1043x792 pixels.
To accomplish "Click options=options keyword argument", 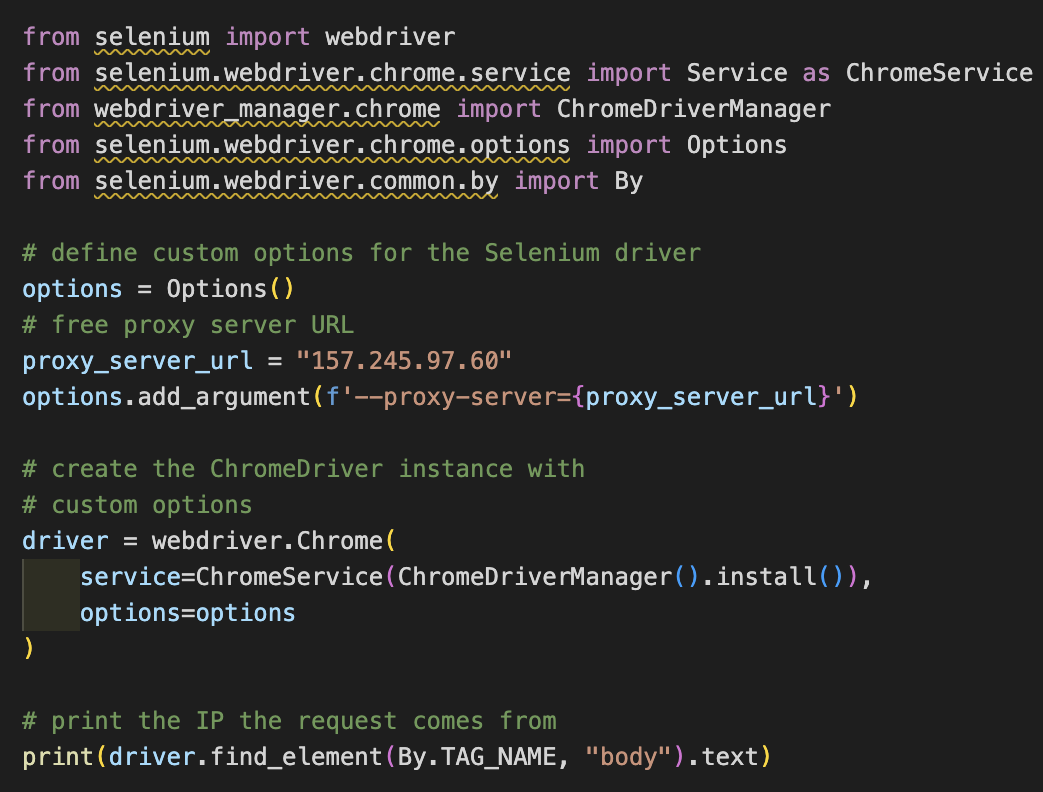I will tap(188, 613).
